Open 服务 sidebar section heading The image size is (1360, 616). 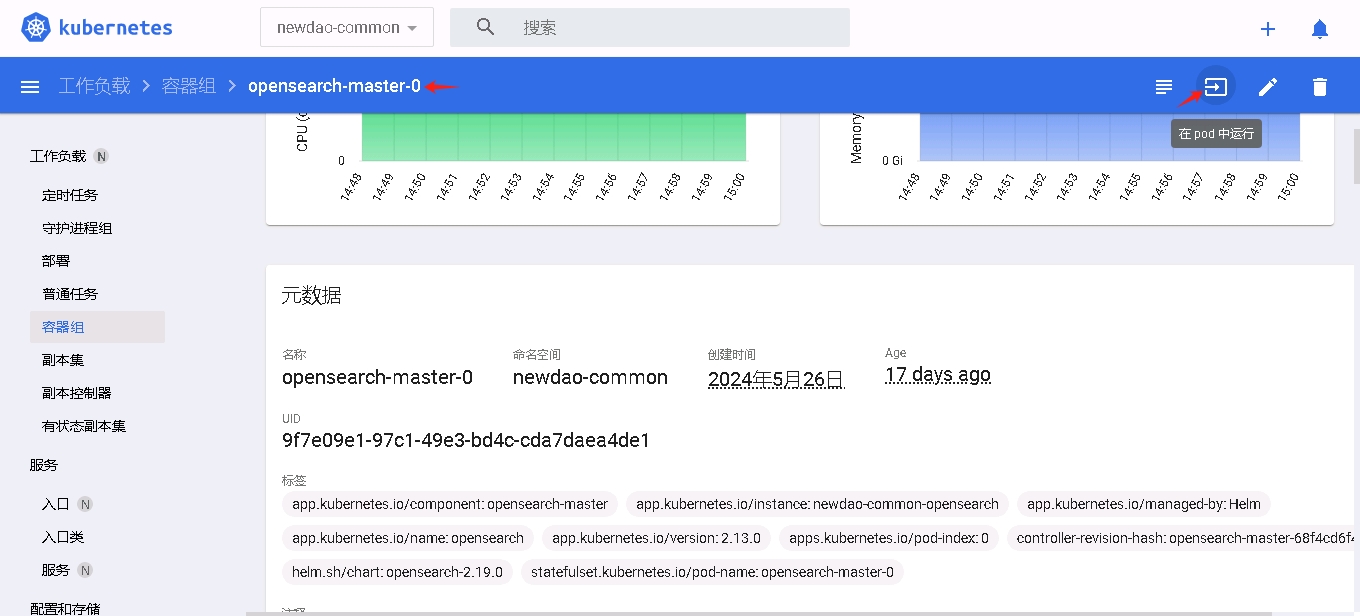pyautogui.click(x=44, y=465)
